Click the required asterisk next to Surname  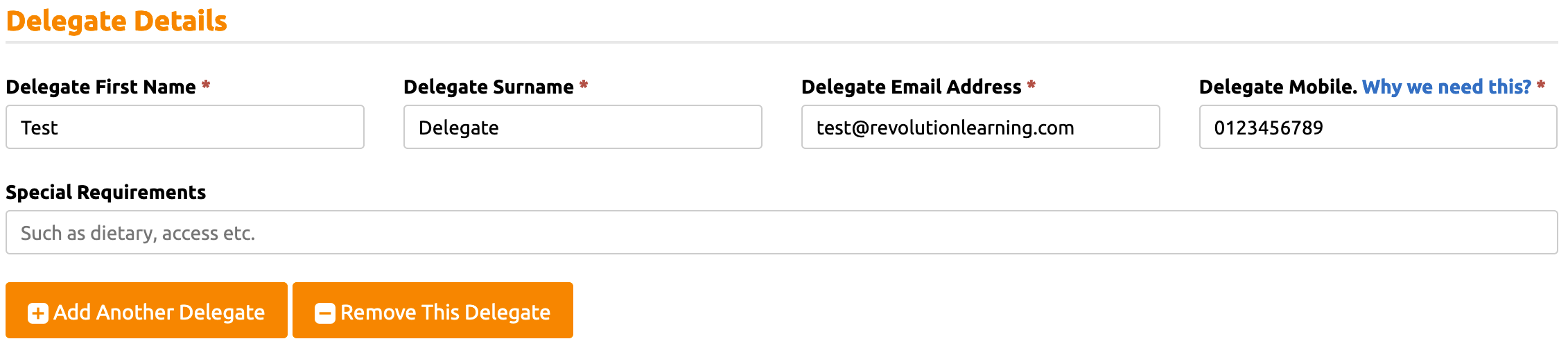click(x=584, y=86)
